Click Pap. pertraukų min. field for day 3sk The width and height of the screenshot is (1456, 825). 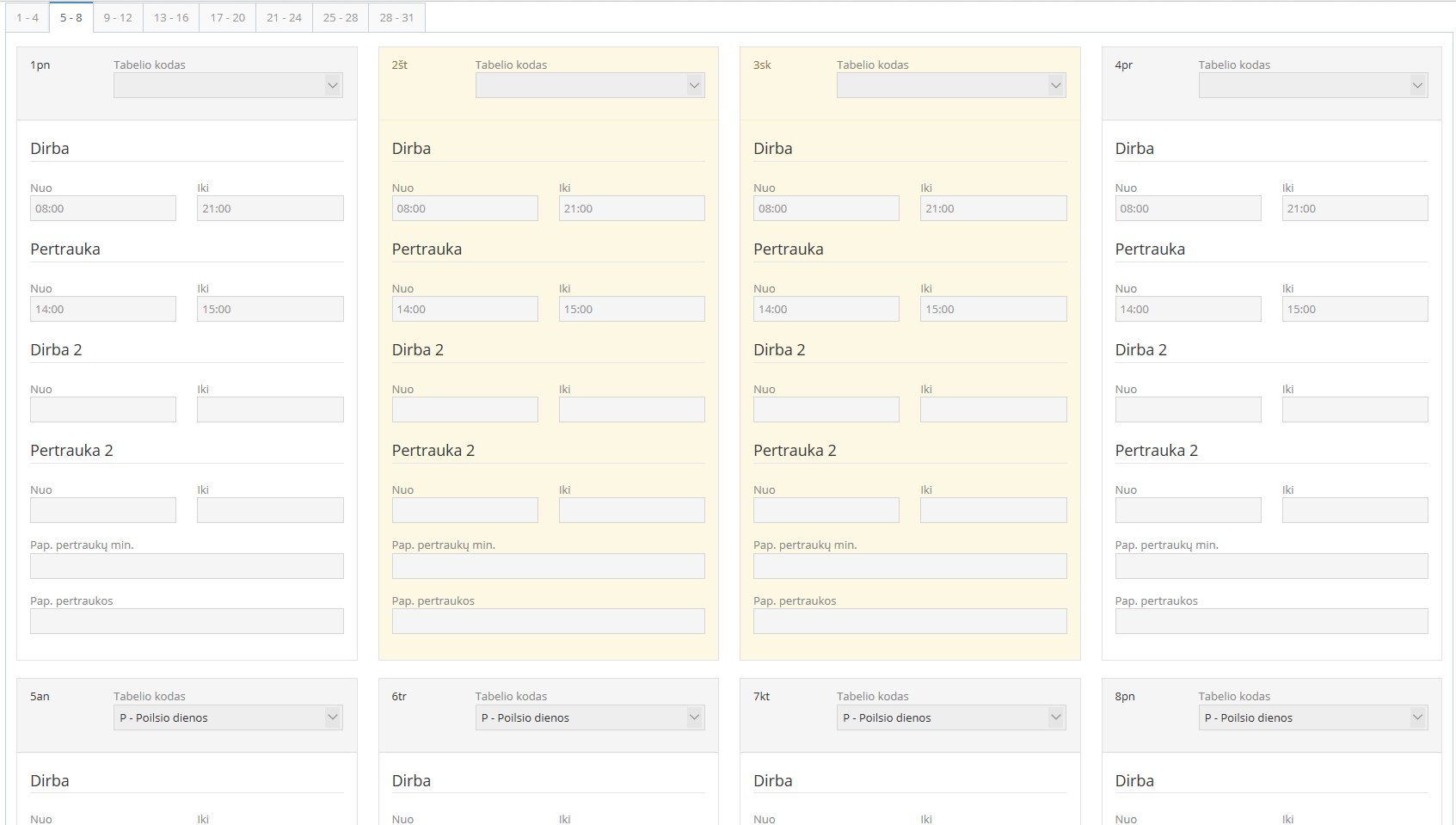[910, 566]
